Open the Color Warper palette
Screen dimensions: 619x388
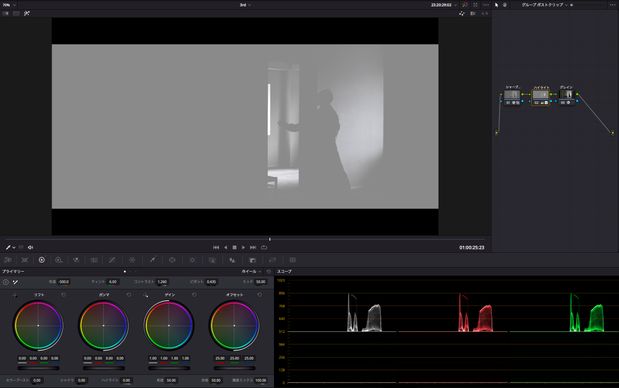[132, 260]
